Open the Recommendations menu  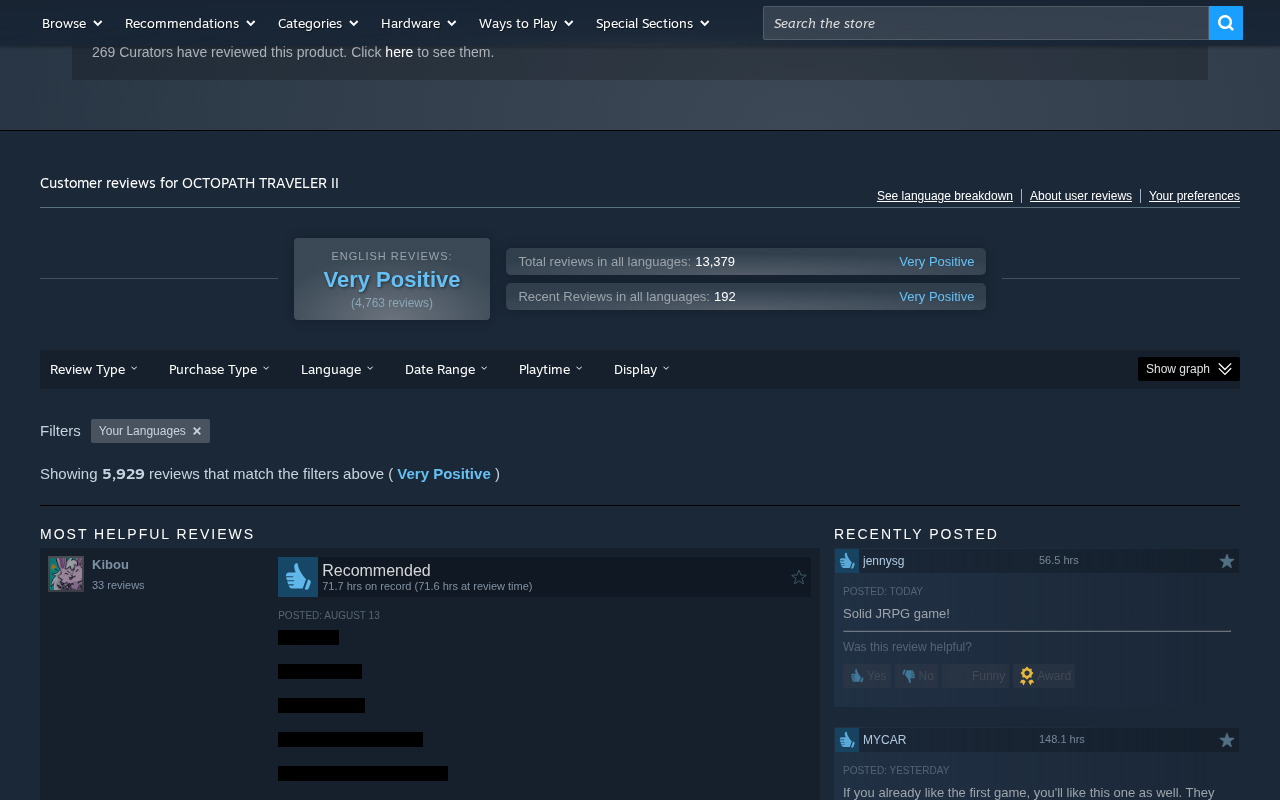tap(190, 23)
